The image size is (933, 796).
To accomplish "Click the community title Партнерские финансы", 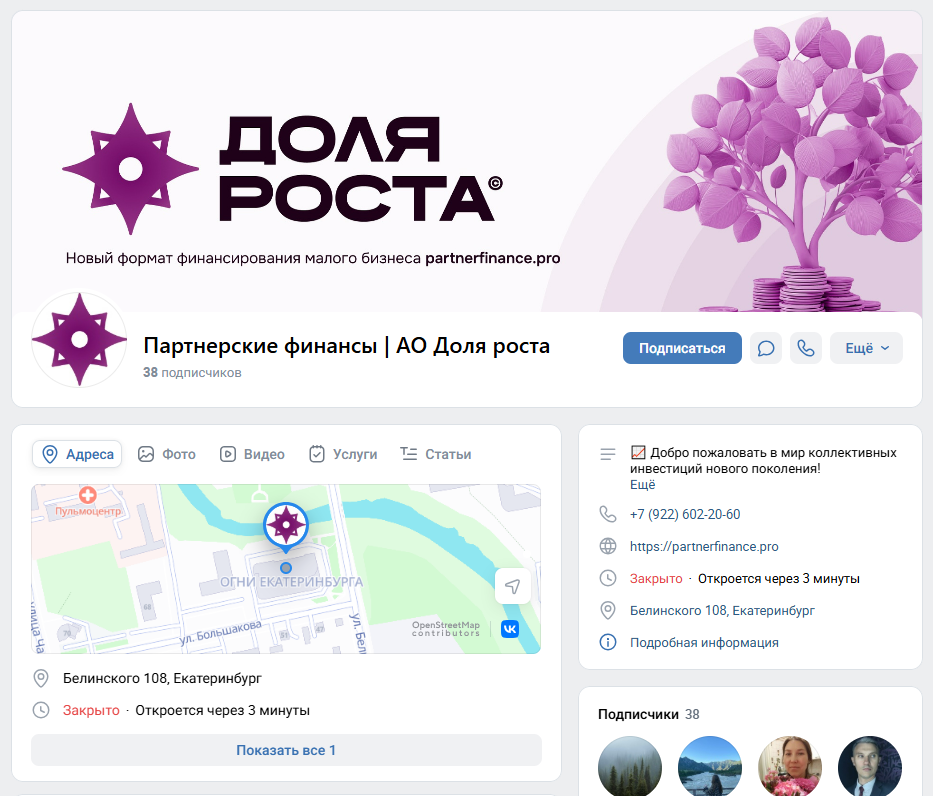I will pyautogui.click(x=346, y=346).
